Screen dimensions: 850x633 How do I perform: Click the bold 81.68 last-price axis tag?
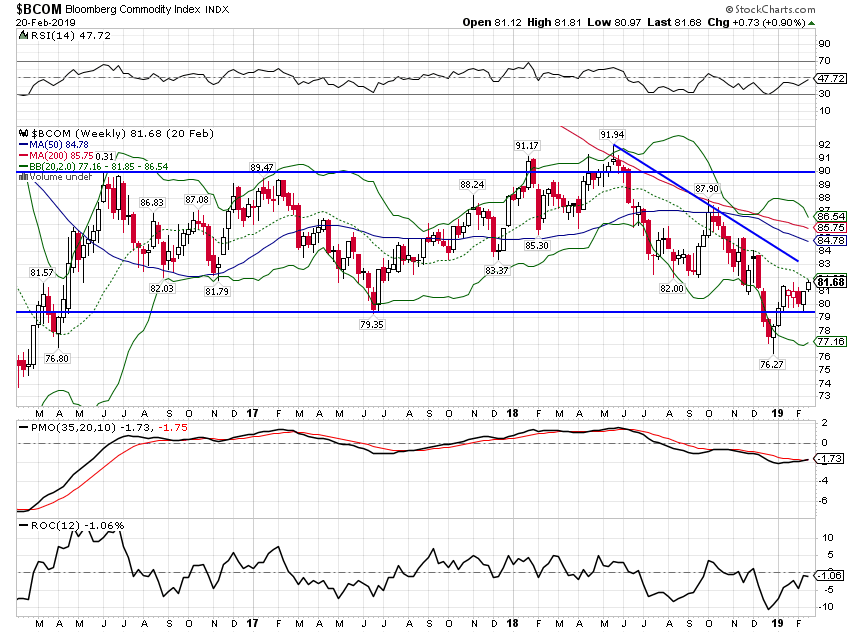pyautogui.click(x=830, y=282)
